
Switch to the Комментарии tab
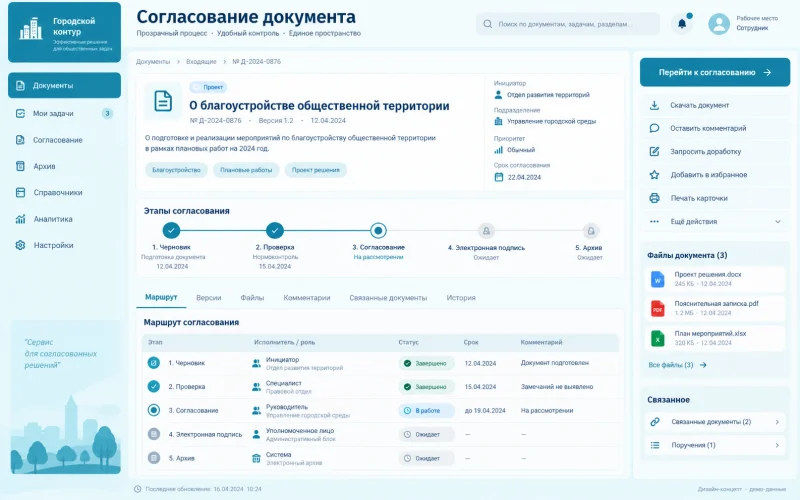307,297
